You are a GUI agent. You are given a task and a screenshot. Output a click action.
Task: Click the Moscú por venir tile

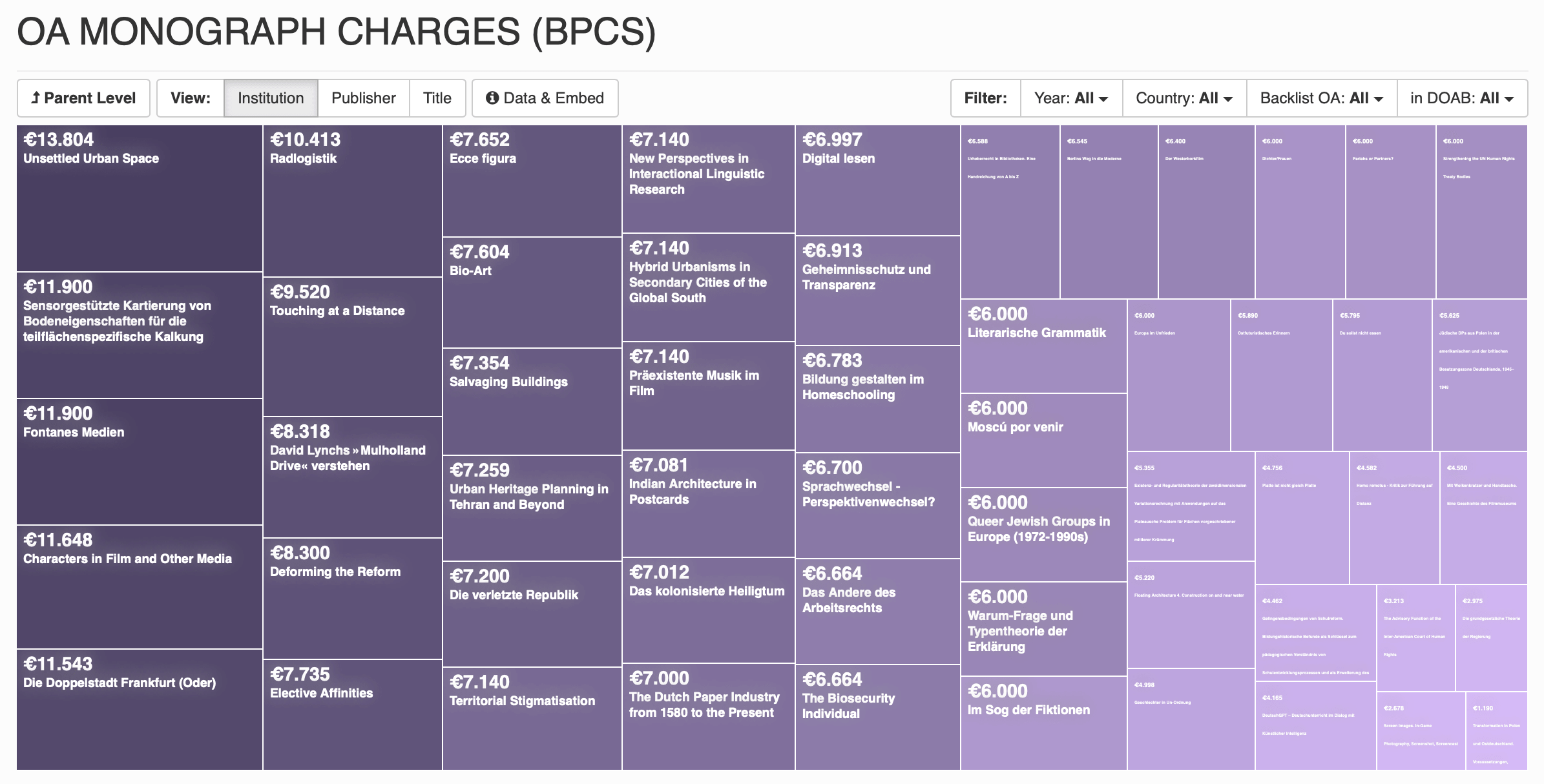[x=1043, y=440]
